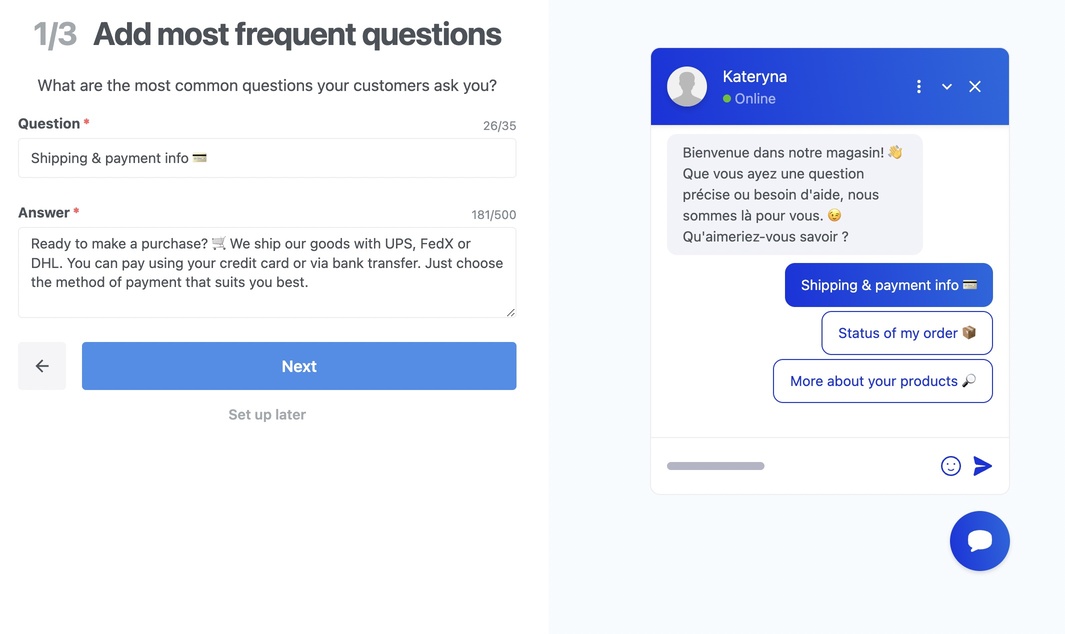Open the chat launcher bubble icon

(979, 540)
